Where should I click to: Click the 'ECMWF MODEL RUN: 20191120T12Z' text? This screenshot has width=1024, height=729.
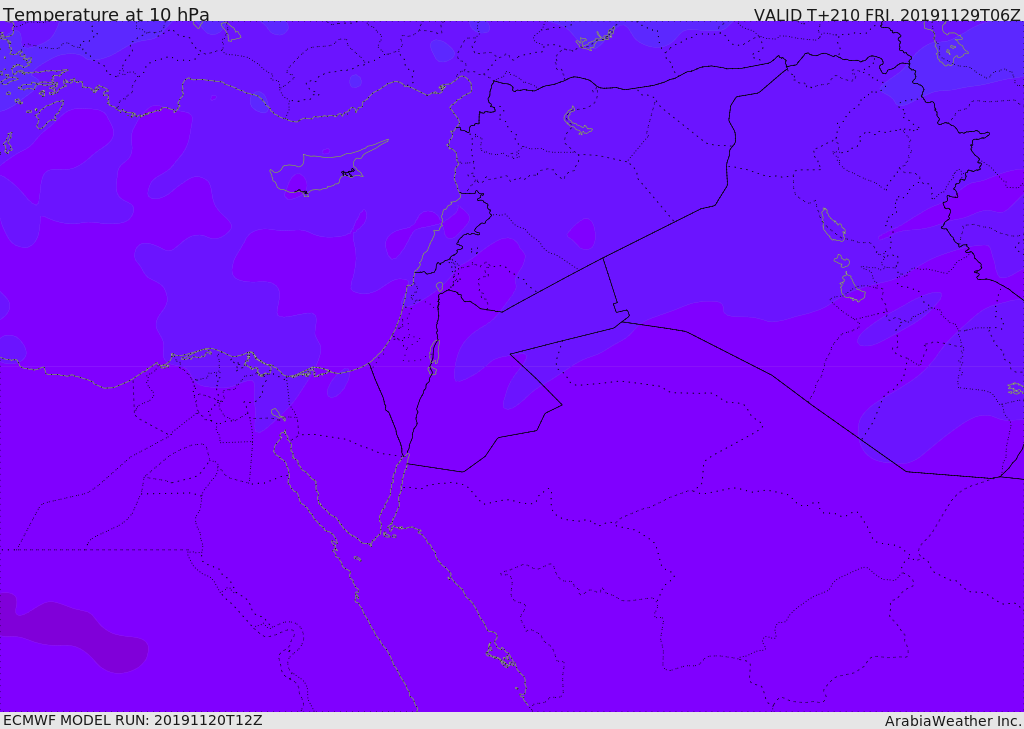(x=133, y=720)
